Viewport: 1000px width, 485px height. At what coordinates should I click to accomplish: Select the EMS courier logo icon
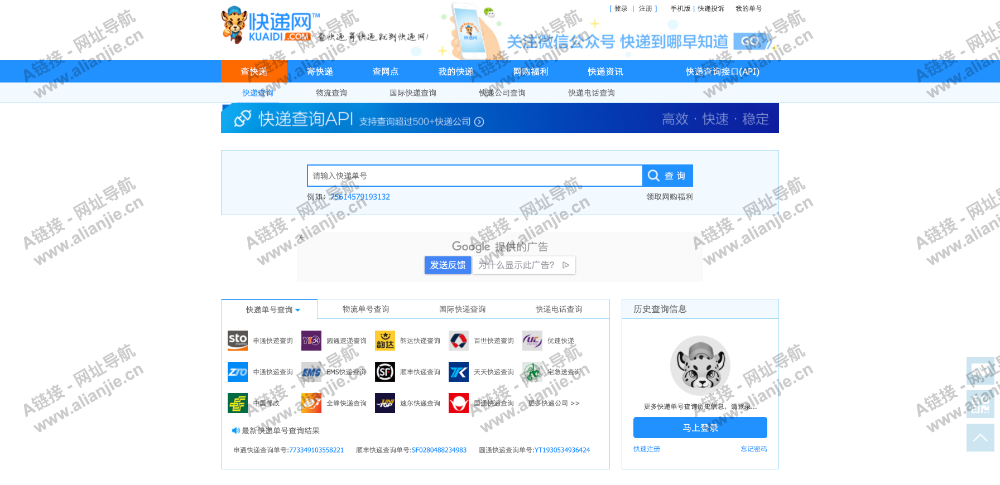pos(312,372)
